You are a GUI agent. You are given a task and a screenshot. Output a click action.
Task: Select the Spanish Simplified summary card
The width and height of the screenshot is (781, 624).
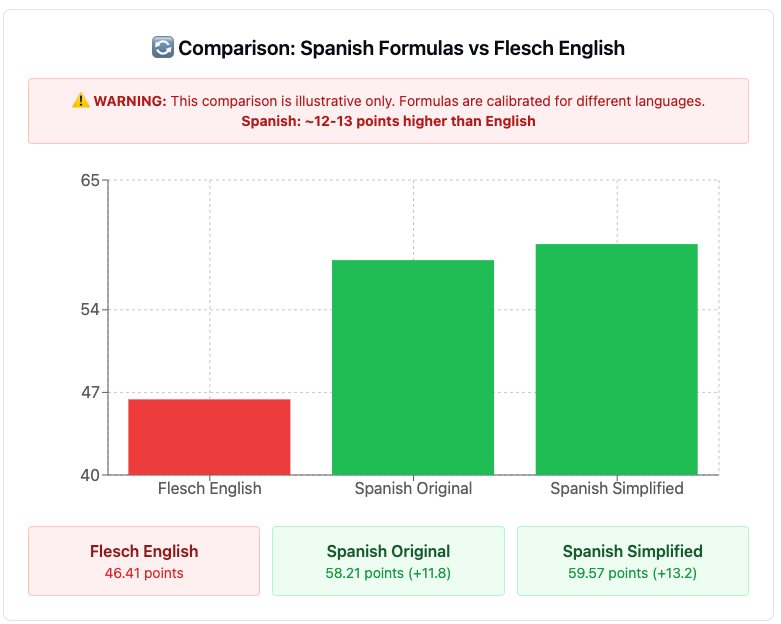(632, 561)
